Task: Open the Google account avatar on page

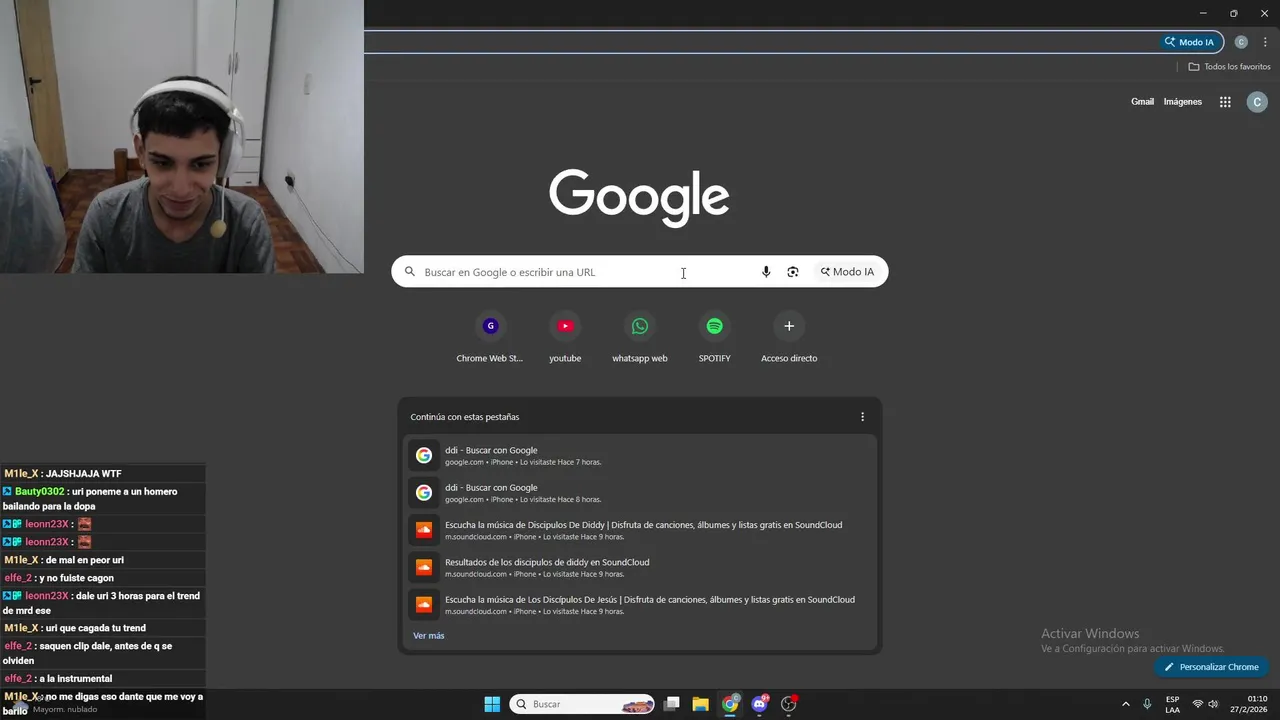Action: click(1257, 102)
